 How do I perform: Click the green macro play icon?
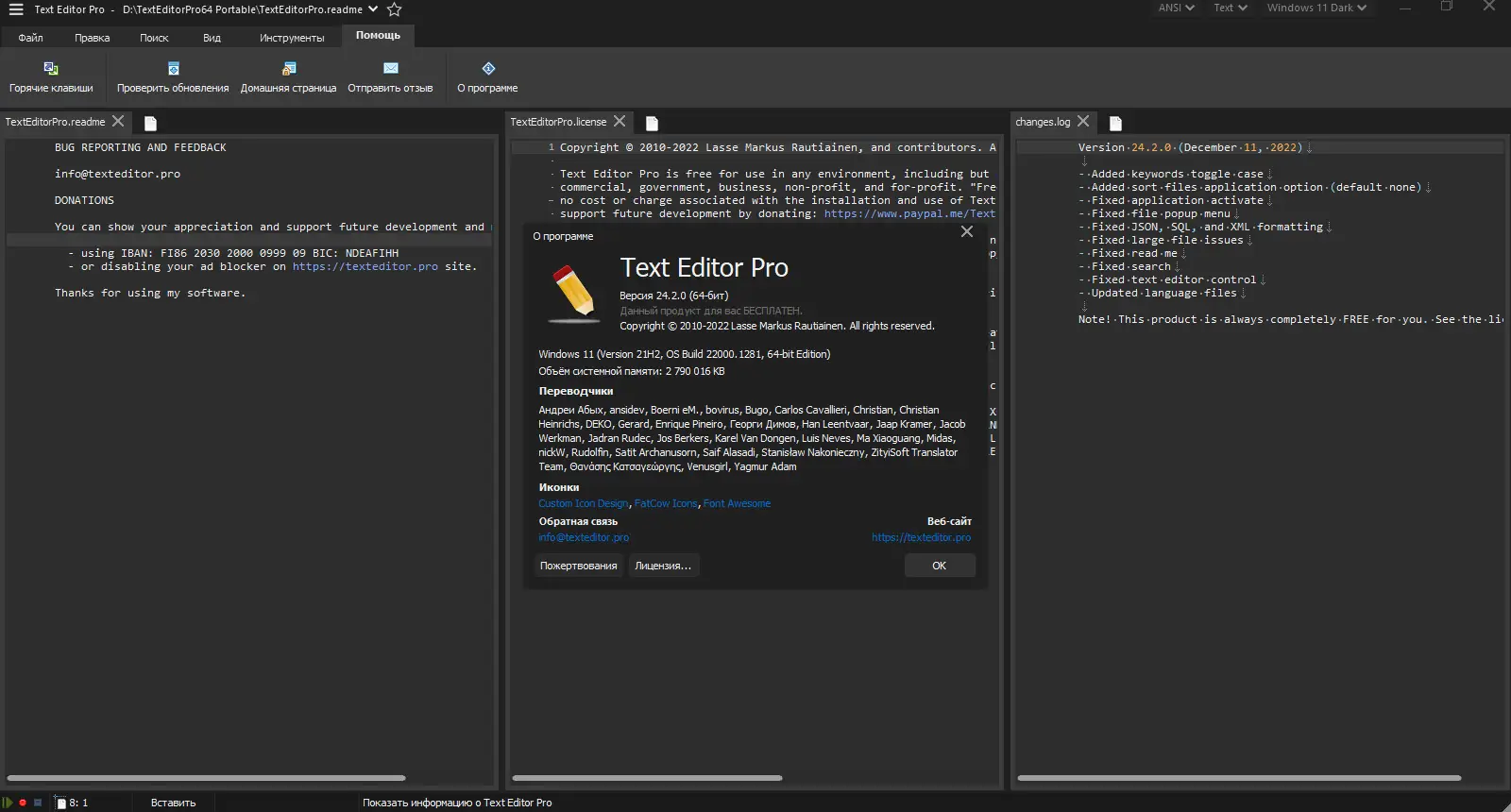8,803
